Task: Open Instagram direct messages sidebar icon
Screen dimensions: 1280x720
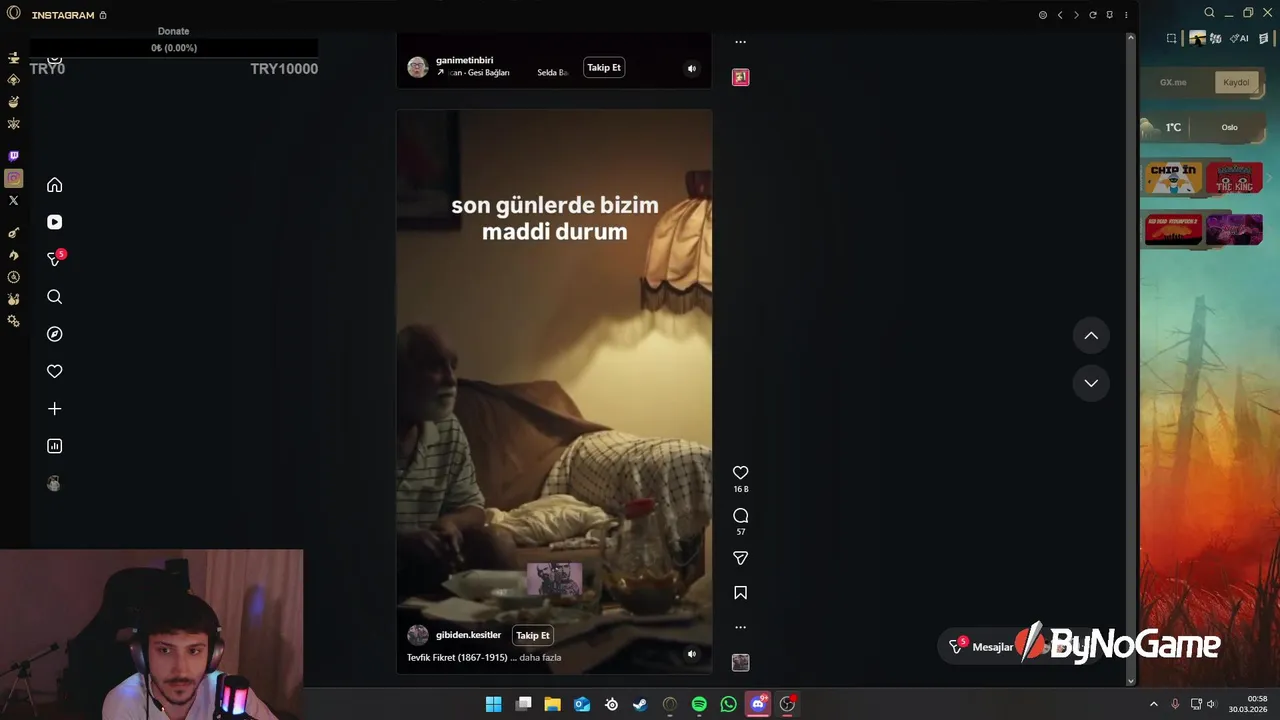Action: point(55,259)
